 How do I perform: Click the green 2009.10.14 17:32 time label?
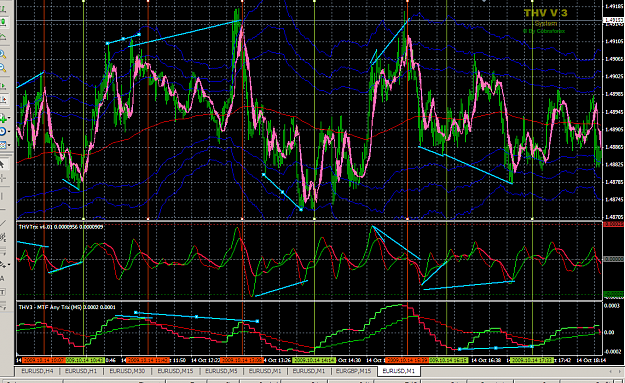[532, 360]
